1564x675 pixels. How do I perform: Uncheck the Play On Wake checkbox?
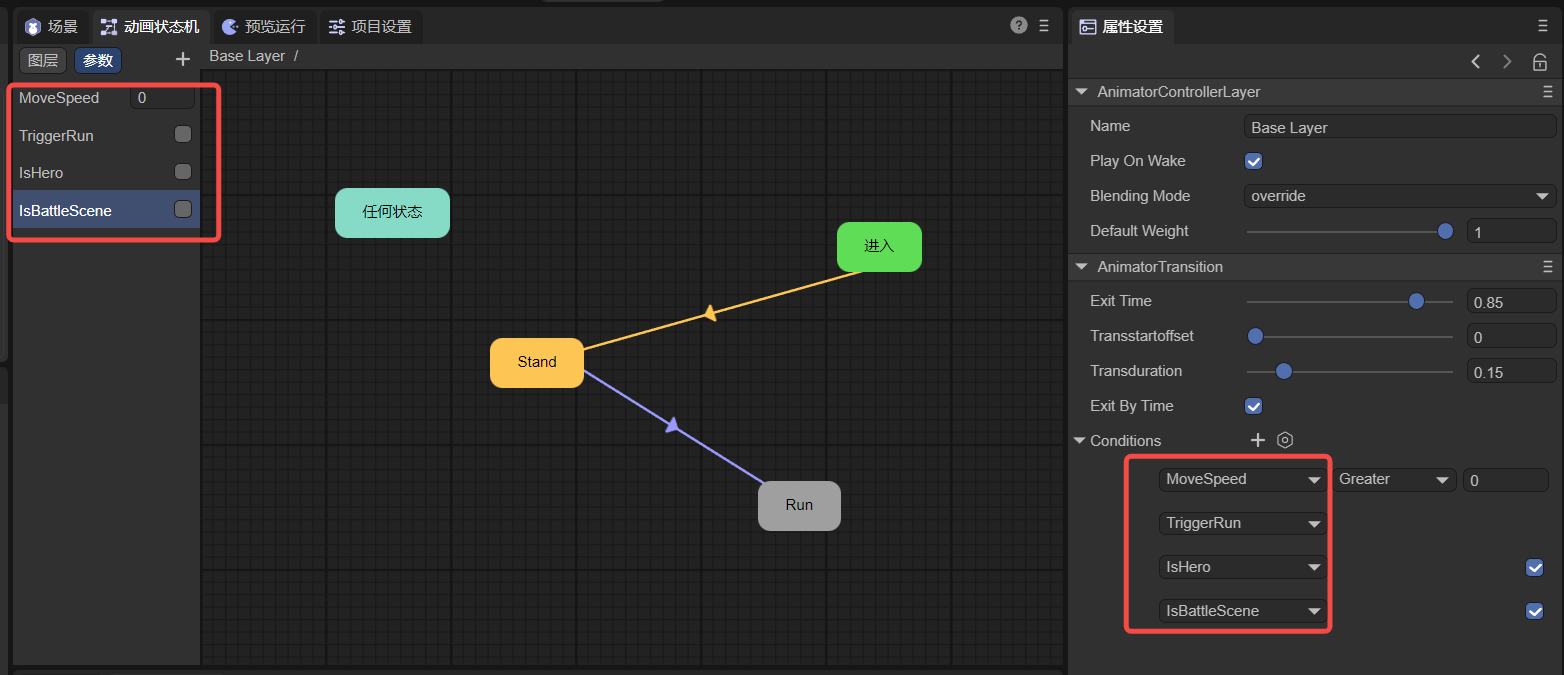point(1253,161)
